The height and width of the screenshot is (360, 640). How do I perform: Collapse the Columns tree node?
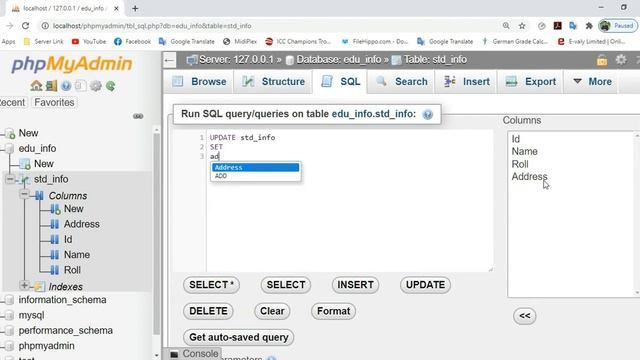point(25,195)
